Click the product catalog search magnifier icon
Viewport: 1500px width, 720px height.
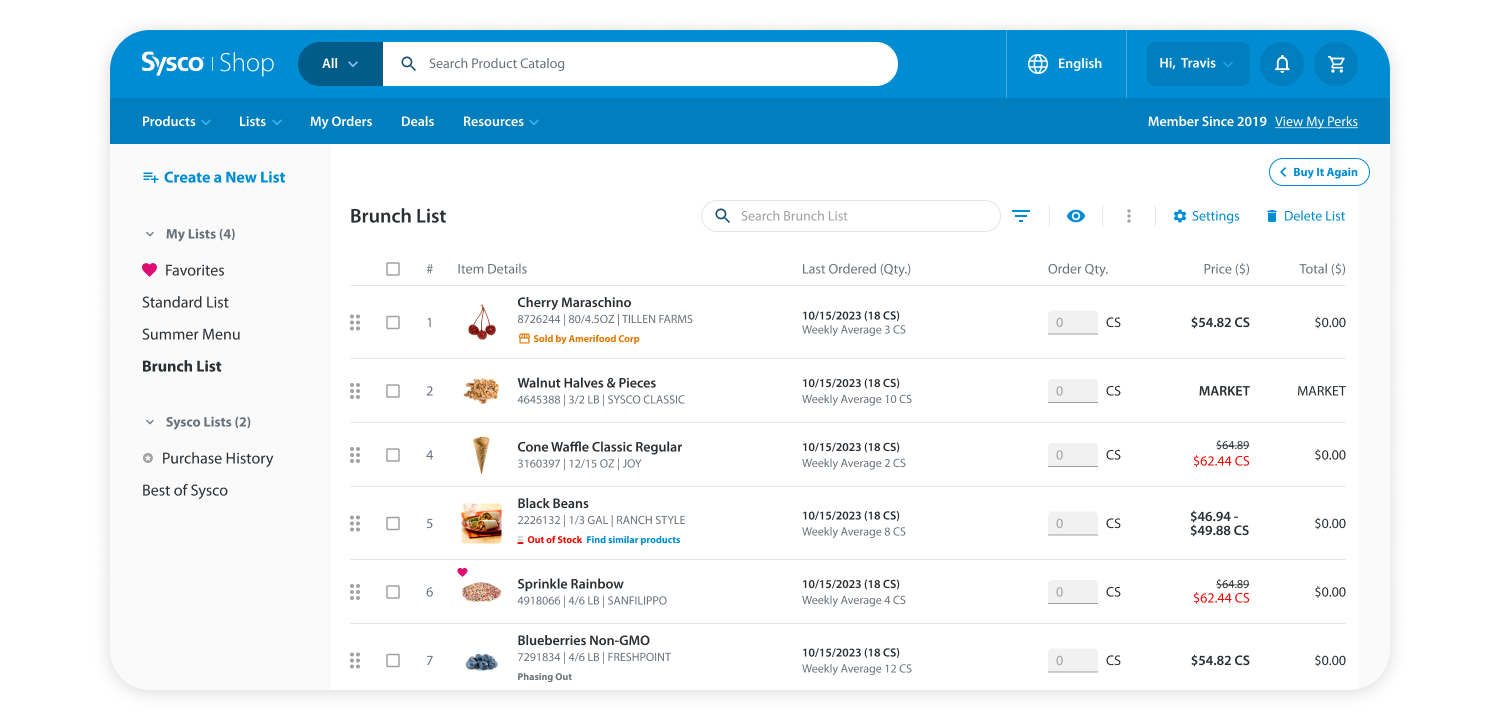408,63
